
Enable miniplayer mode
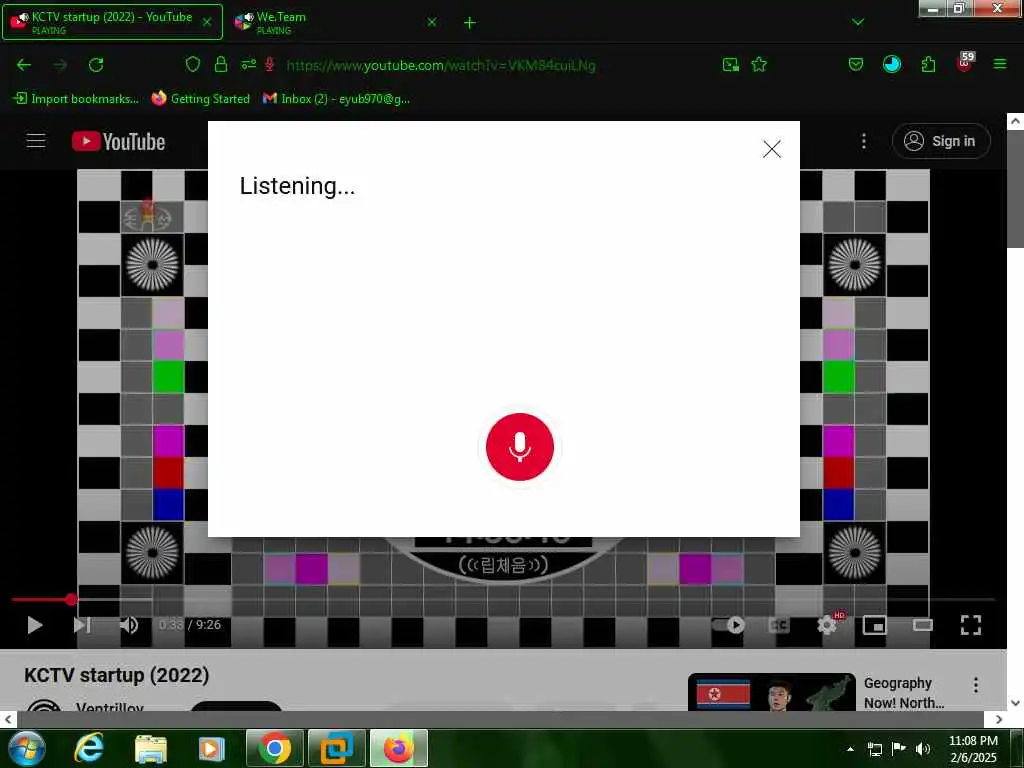[x=874, y=625]
